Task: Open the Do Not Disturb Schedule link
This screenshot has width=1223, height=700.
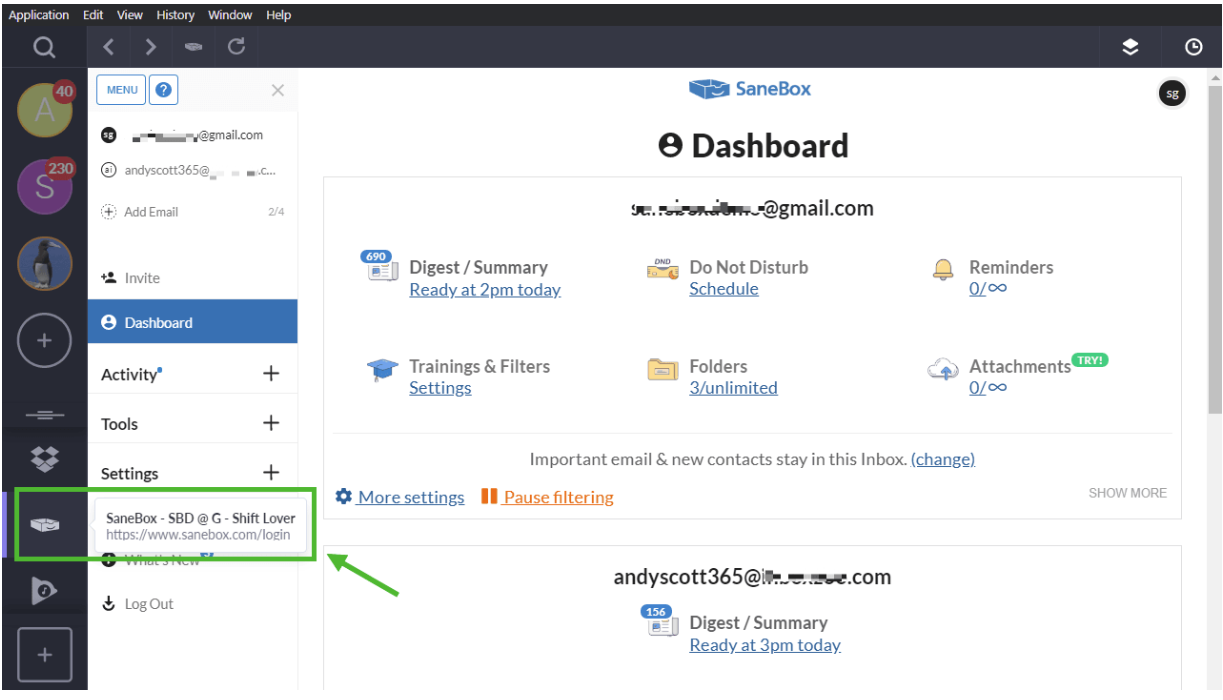Action: pos(724,289)
